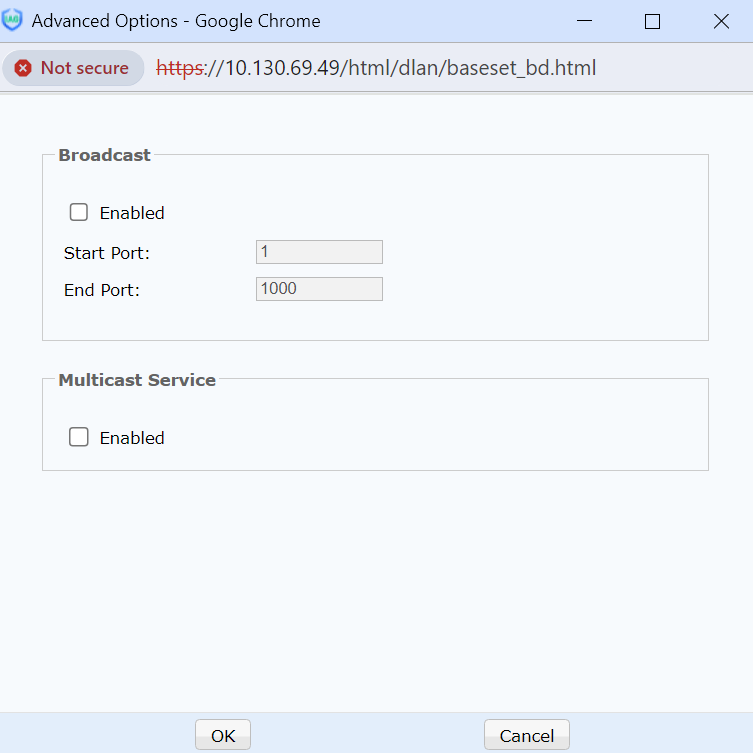Click the Start Port input field

coord(319,252)
